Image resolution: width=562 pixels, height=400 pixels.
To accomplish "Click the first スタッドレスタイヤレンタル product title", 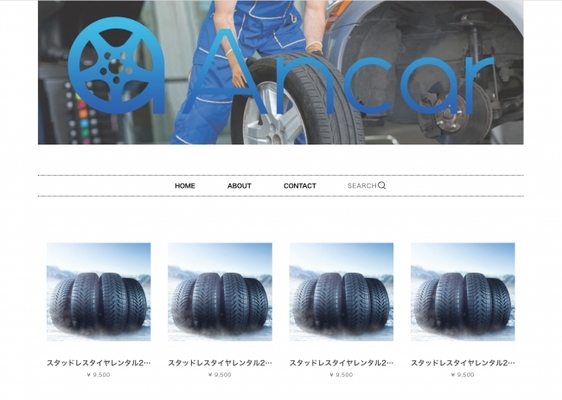I will coord(99,363).
